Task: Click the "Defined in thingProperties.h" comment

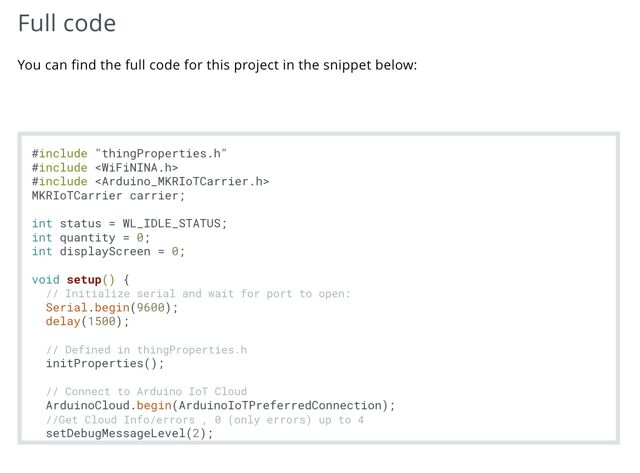Action: pyautogui.click(x=146, y=350)
